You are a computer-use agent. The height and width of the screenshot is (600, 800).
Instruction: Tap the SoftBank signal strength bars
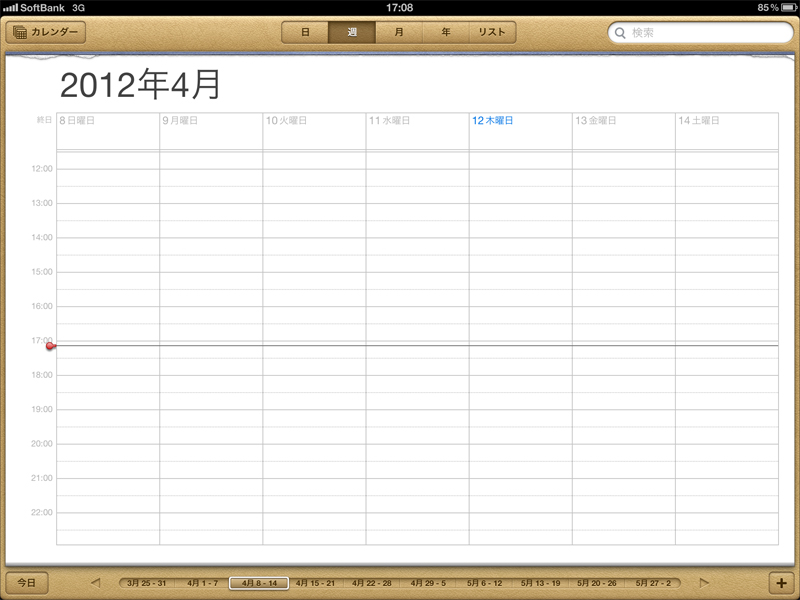pyautogui.click(x=10, y=8)
